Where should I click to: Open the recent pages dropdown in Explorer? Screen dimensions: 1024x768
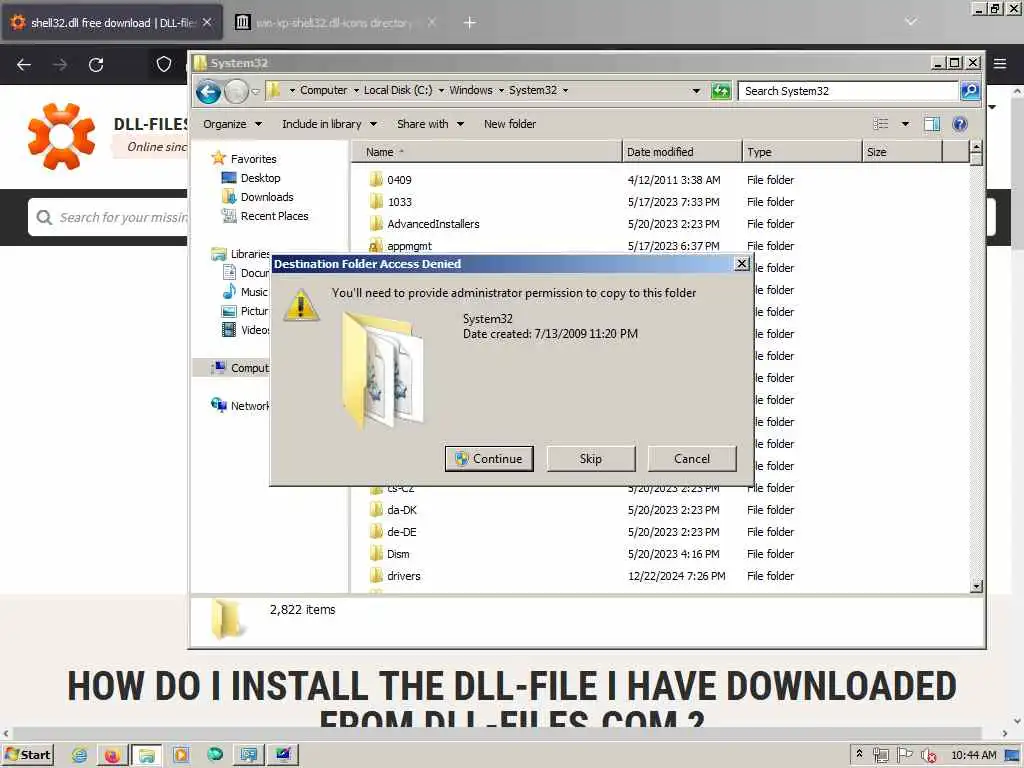[256, 91]
